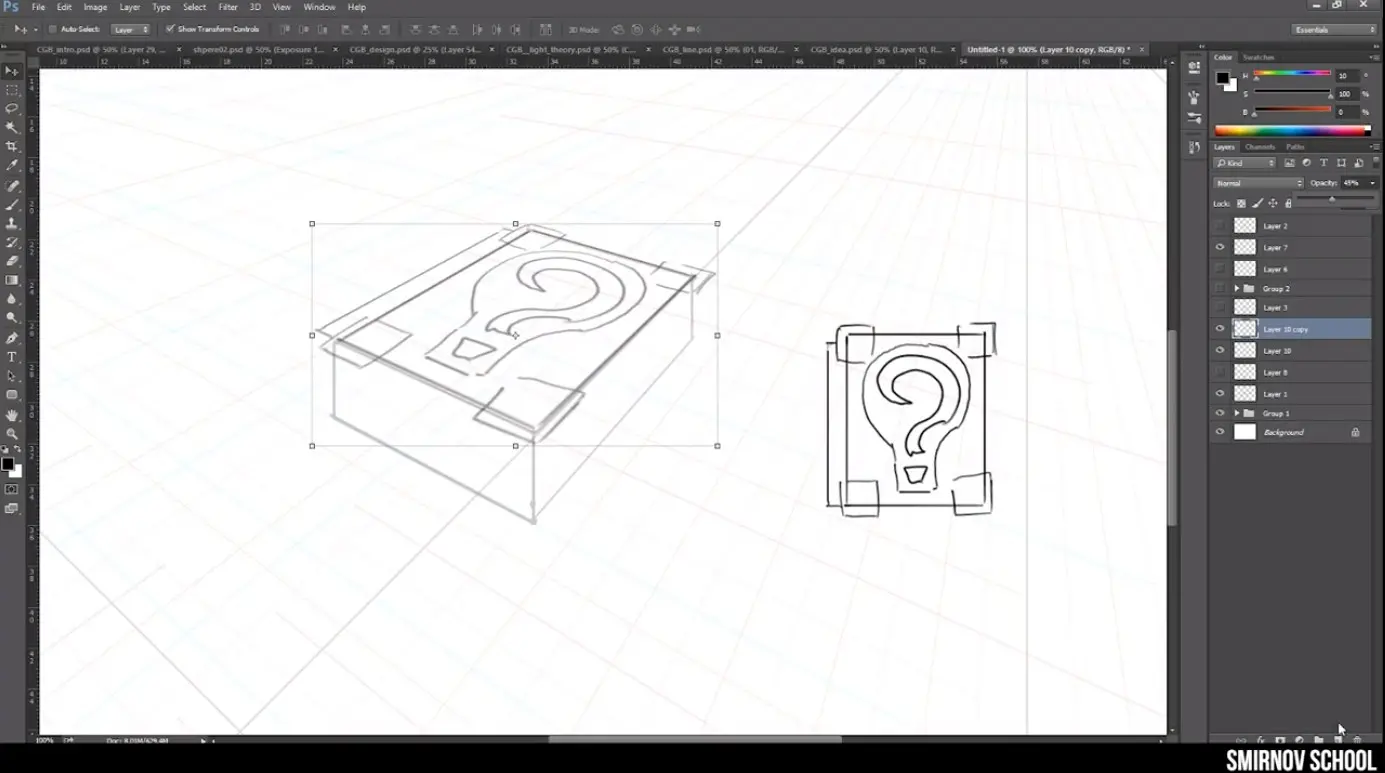Select the Pen tool

(12, 338)
